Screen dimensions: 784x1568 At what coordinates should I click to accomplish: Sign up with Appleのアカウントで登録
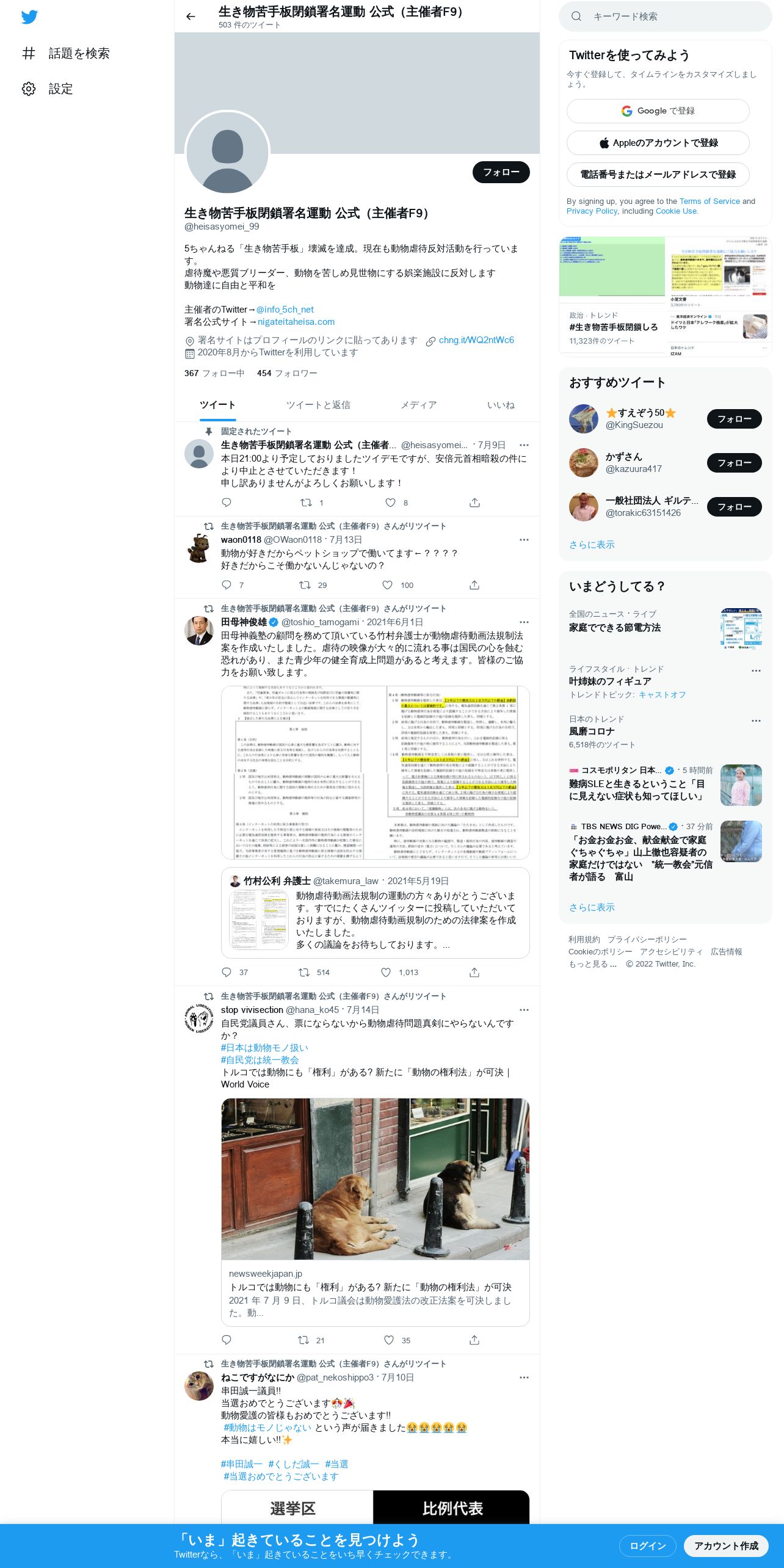(658, 143)
